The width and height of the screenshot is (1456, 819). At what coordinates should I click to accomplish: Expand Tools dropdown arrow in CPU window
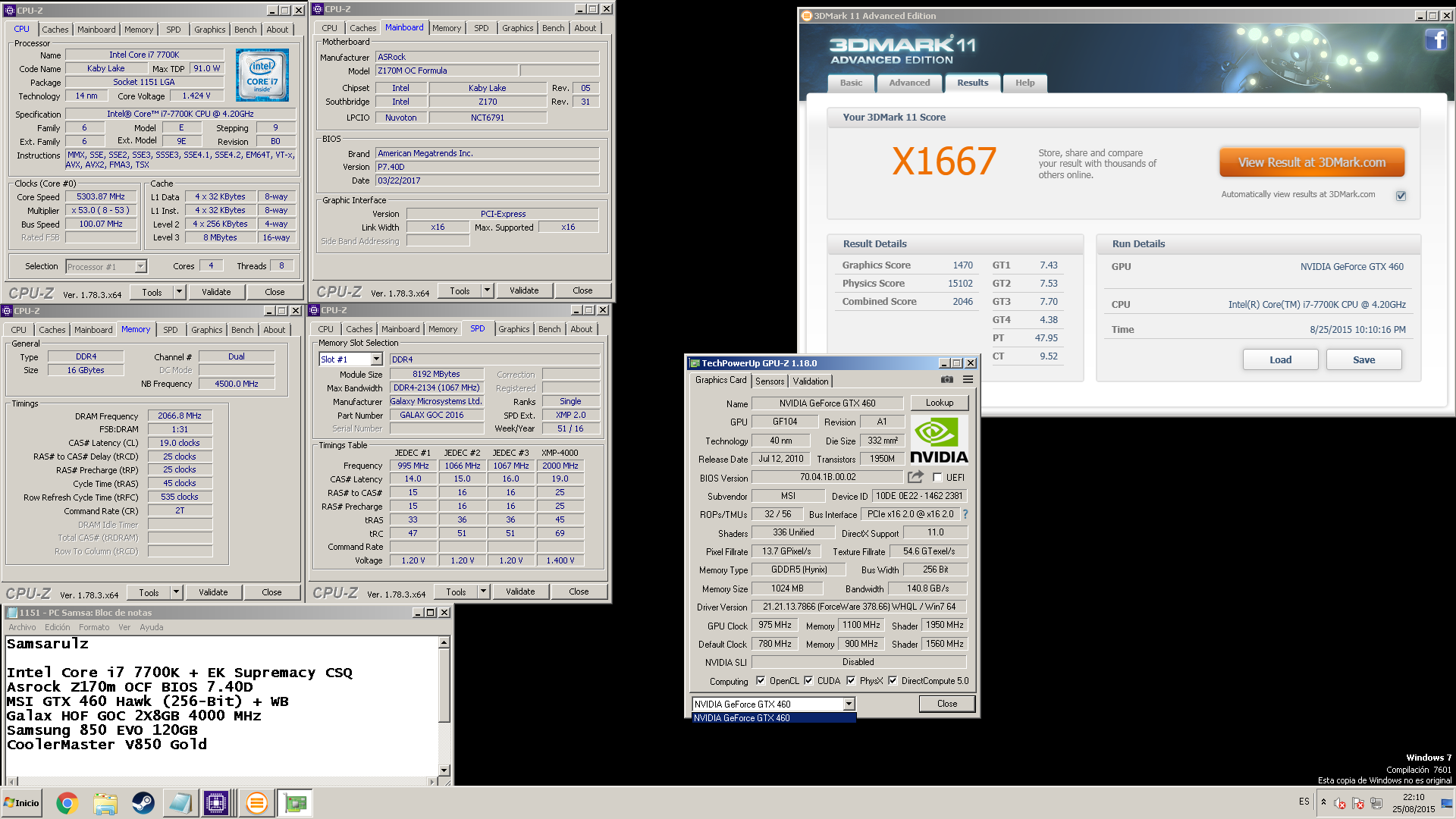180,292
